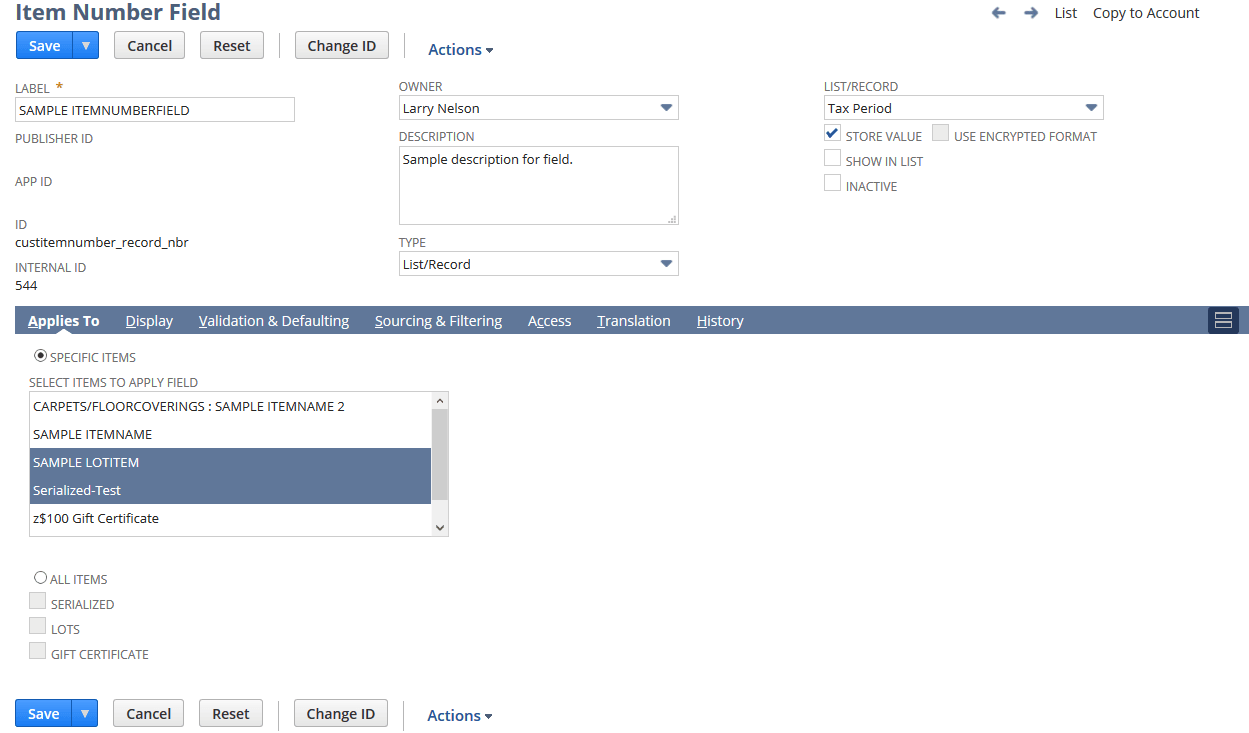Toggle subtab layout icon in tab bar
The image size is (1249, 733).
tap(1223, 320)
